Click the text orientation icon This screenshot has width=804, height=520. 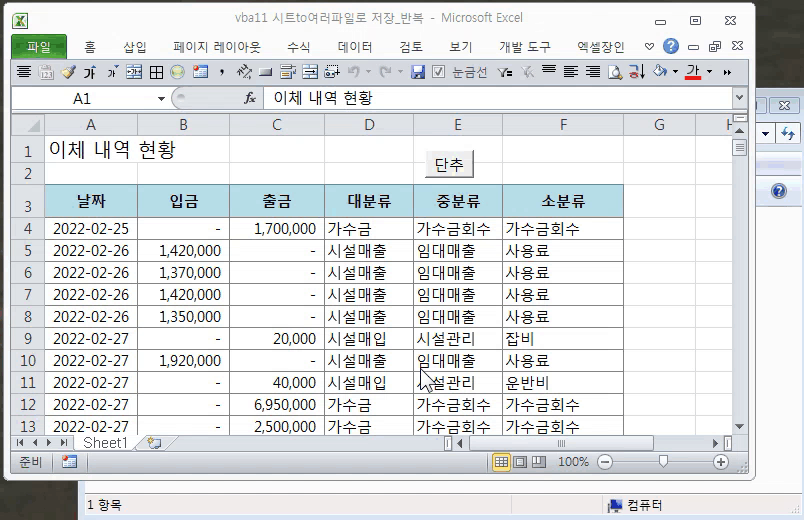coord(244,72)
